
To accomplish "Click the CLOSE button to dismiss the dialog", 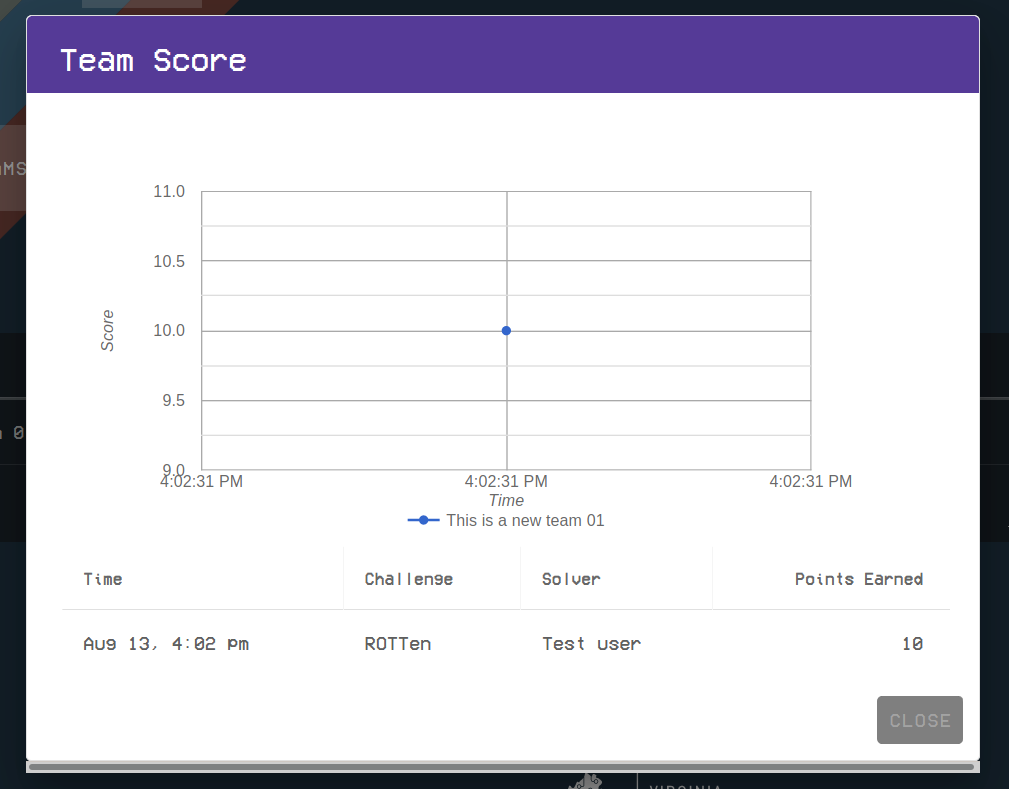I will 919,720.
